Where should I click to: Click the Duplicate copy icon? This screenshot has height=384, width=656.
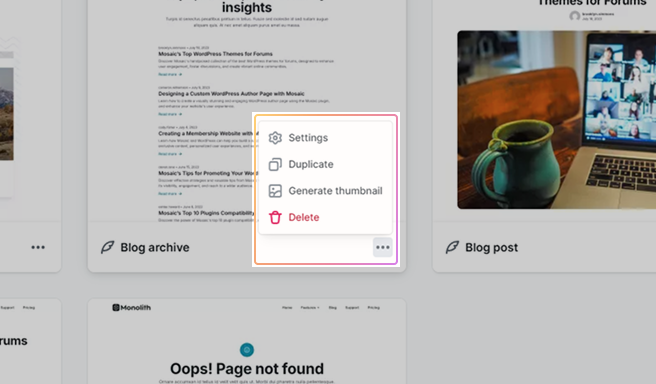pyautogui.click(x=275, y=164)
